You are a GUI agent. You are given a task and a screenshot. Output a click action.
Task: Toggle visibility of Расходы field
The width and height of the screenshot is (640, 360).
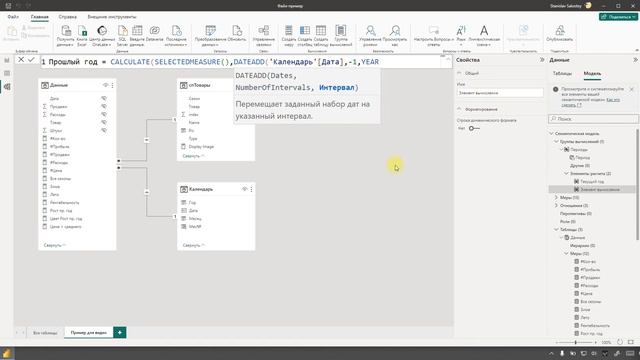pyautogui.click(x=104, y=115)
